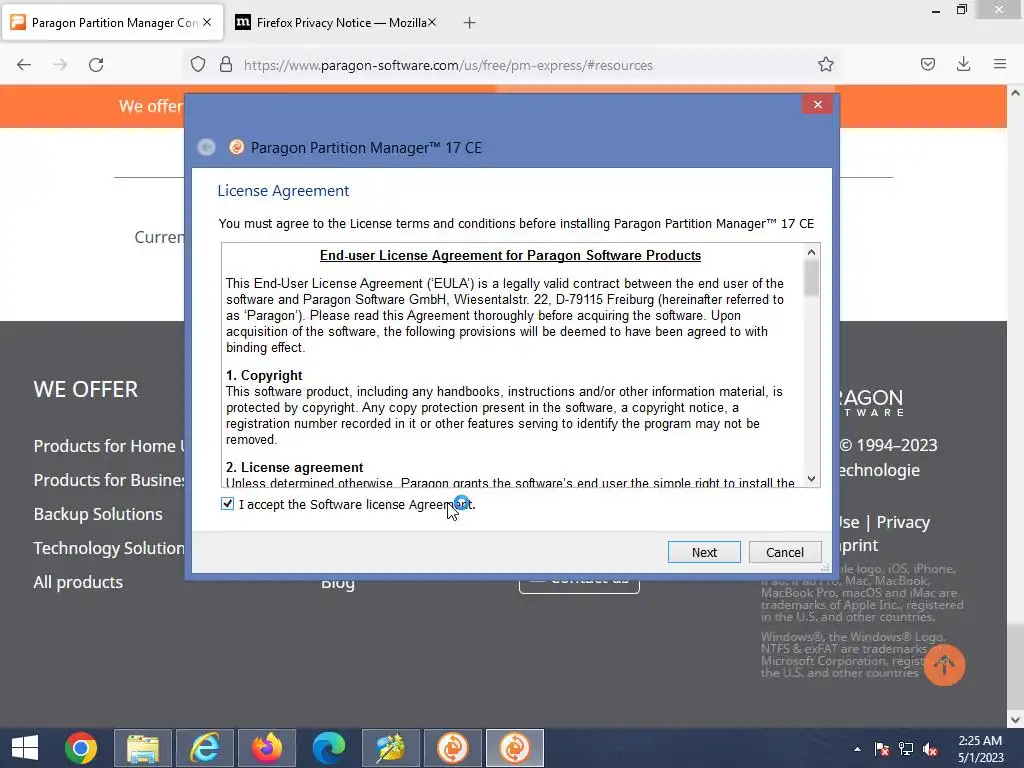The width and height of the screenshot is (1024, 768).
Task: Click the Save to Pocket icon
Action: (x=927, y=64)
